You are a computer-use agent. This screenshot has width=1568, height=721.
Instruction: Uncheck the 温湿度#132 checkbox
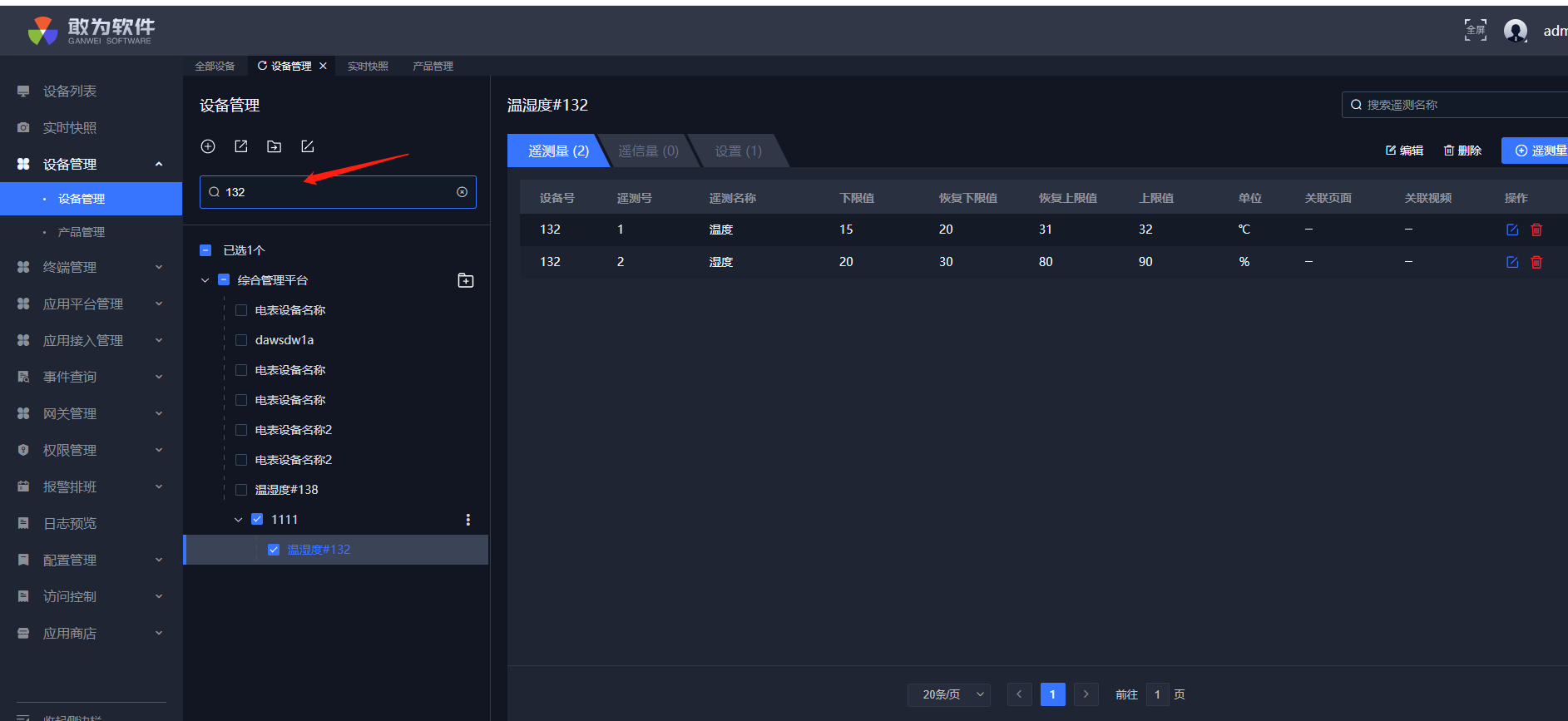(x=273, y=550)
